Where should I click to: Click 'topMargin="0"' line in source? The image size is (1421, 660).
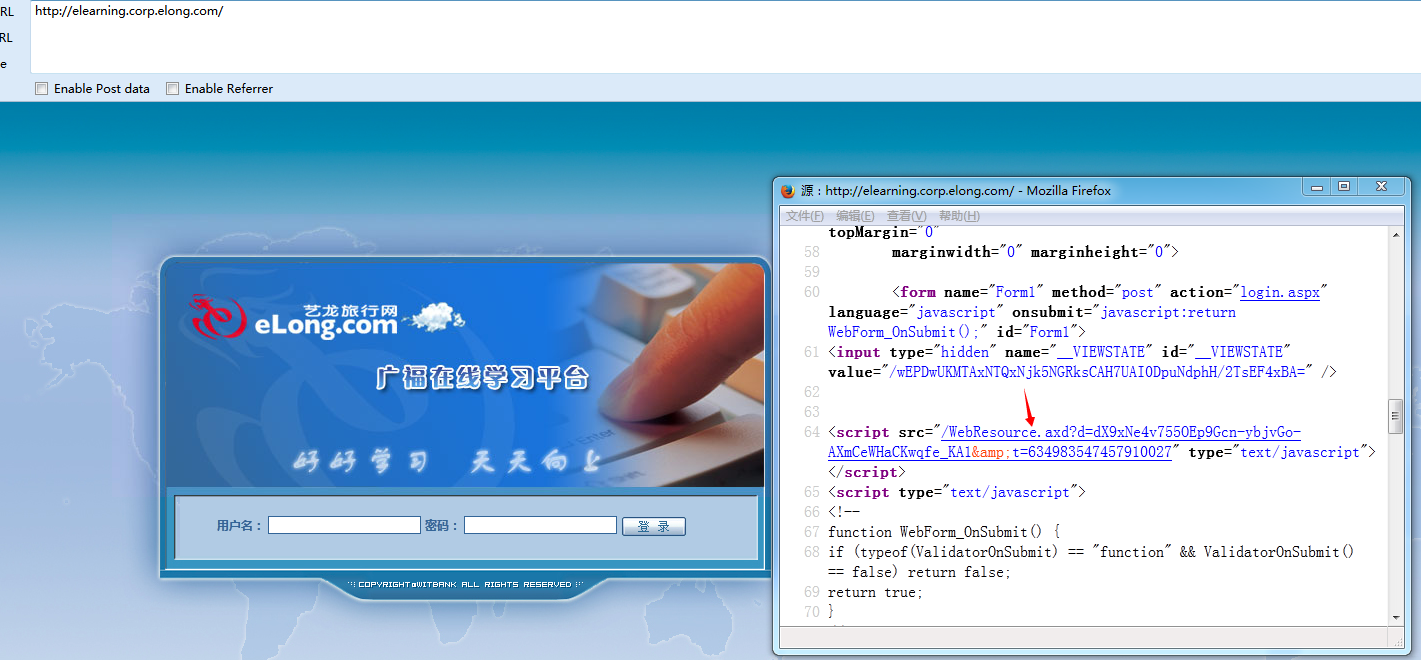(884, 232)
